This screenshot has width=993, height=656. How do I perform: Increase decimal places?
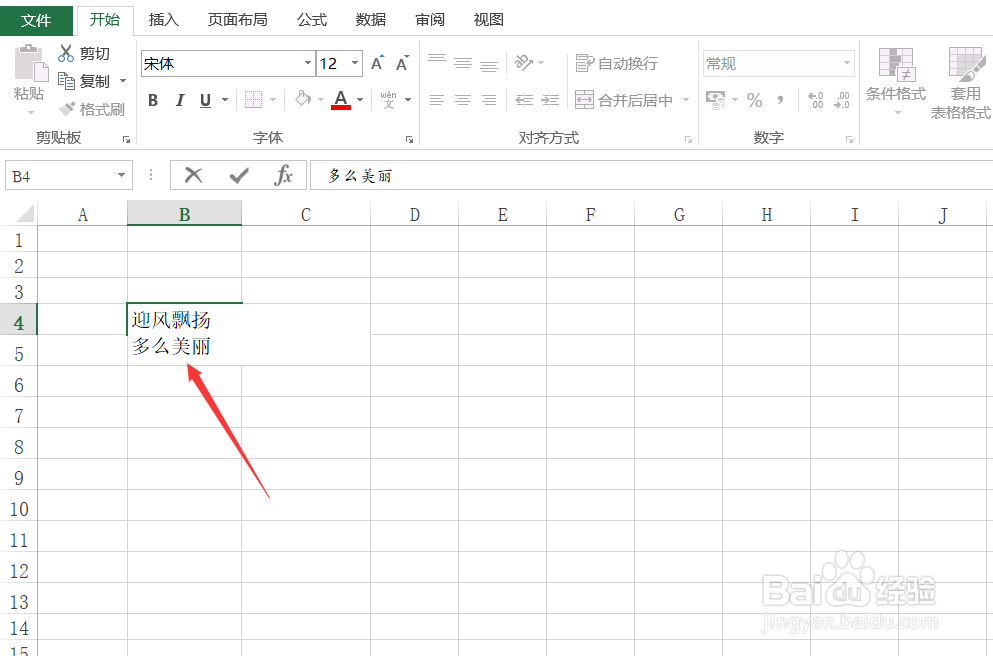pyautogui.click(x=816, y=100)
